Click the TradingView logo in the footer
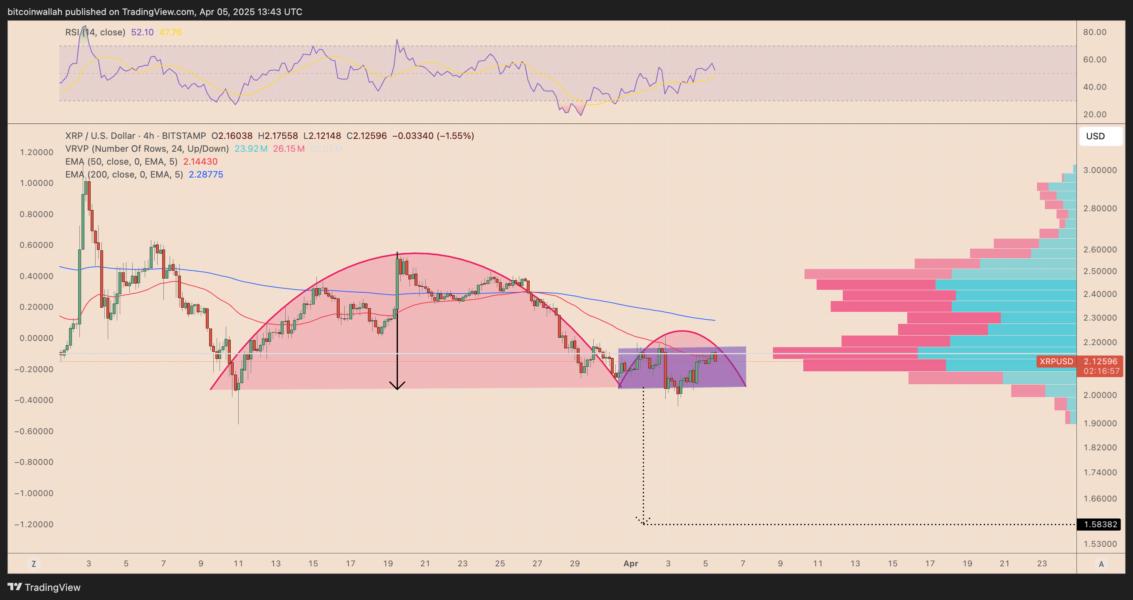The width and height of the screenshot is (1133, 600). click(44, 587)
